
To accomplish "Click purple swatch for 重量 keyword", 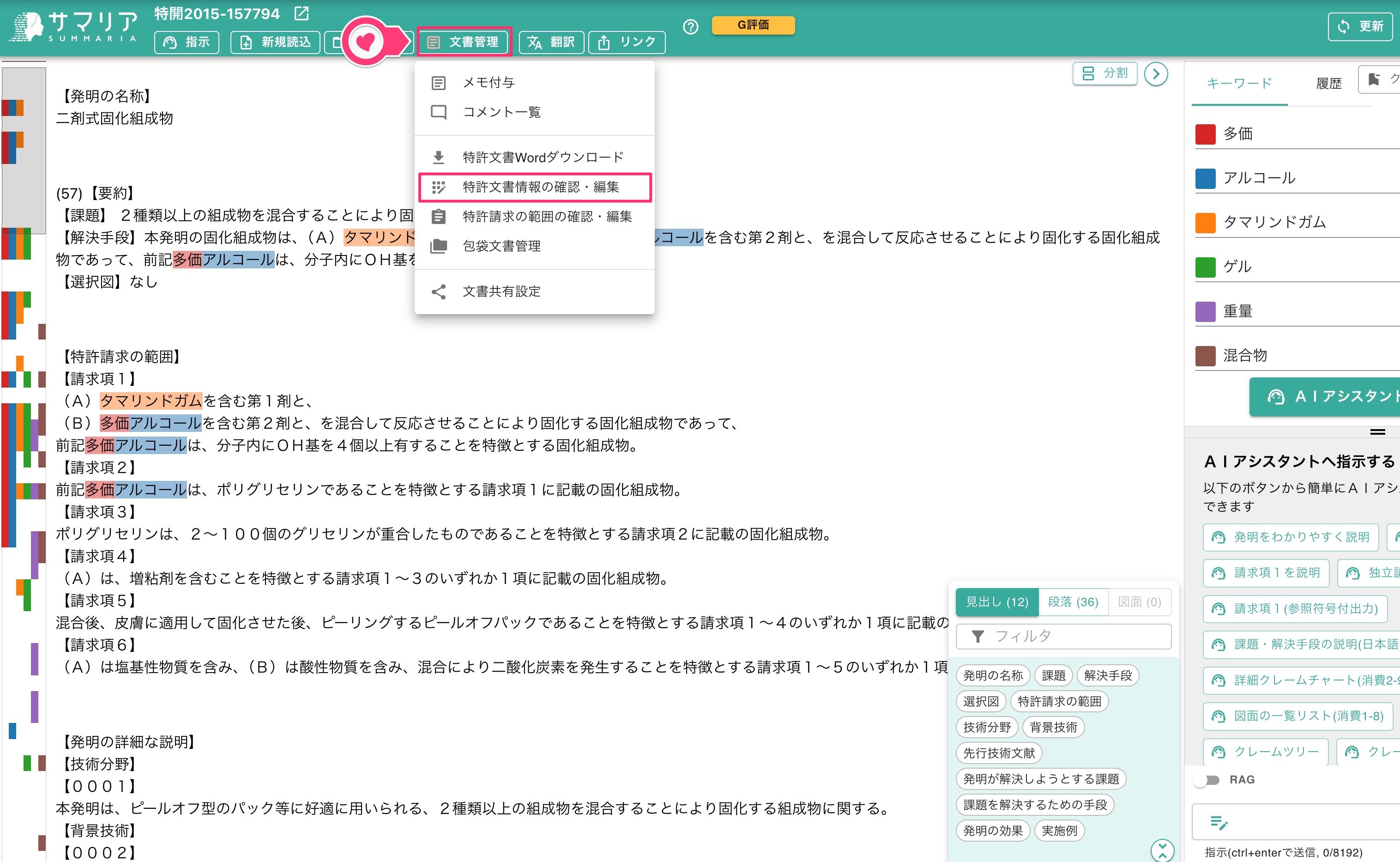I will click(1205, 311).
